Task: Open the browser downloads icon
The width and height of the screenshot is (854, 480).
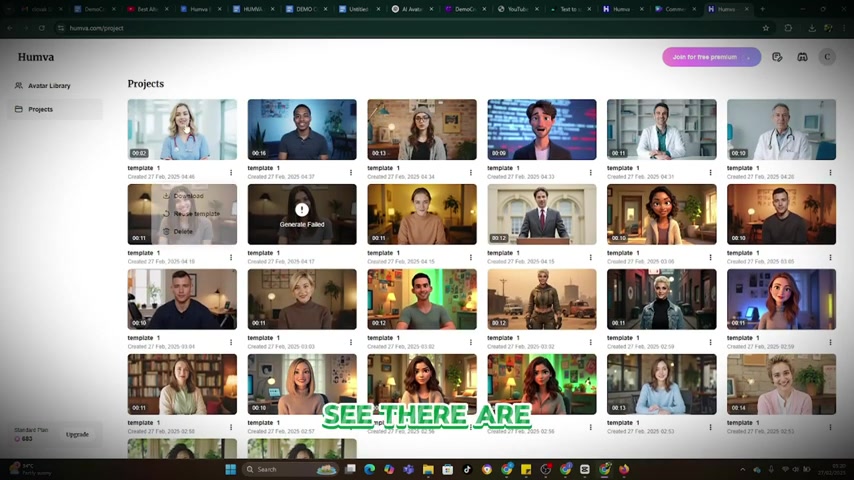Action: 812,28
